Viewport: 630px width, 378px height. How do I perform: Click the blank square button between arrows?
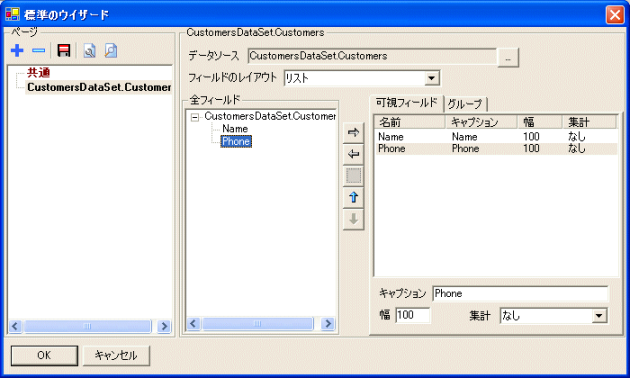point(354,176)
